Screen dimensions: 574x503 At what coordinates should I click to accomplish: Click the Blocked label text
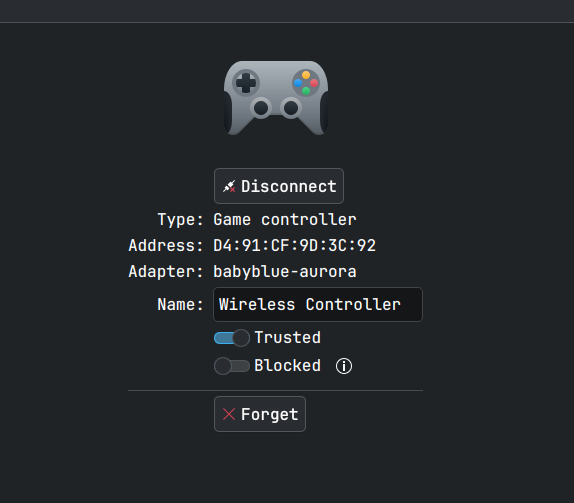pos(287,366)
